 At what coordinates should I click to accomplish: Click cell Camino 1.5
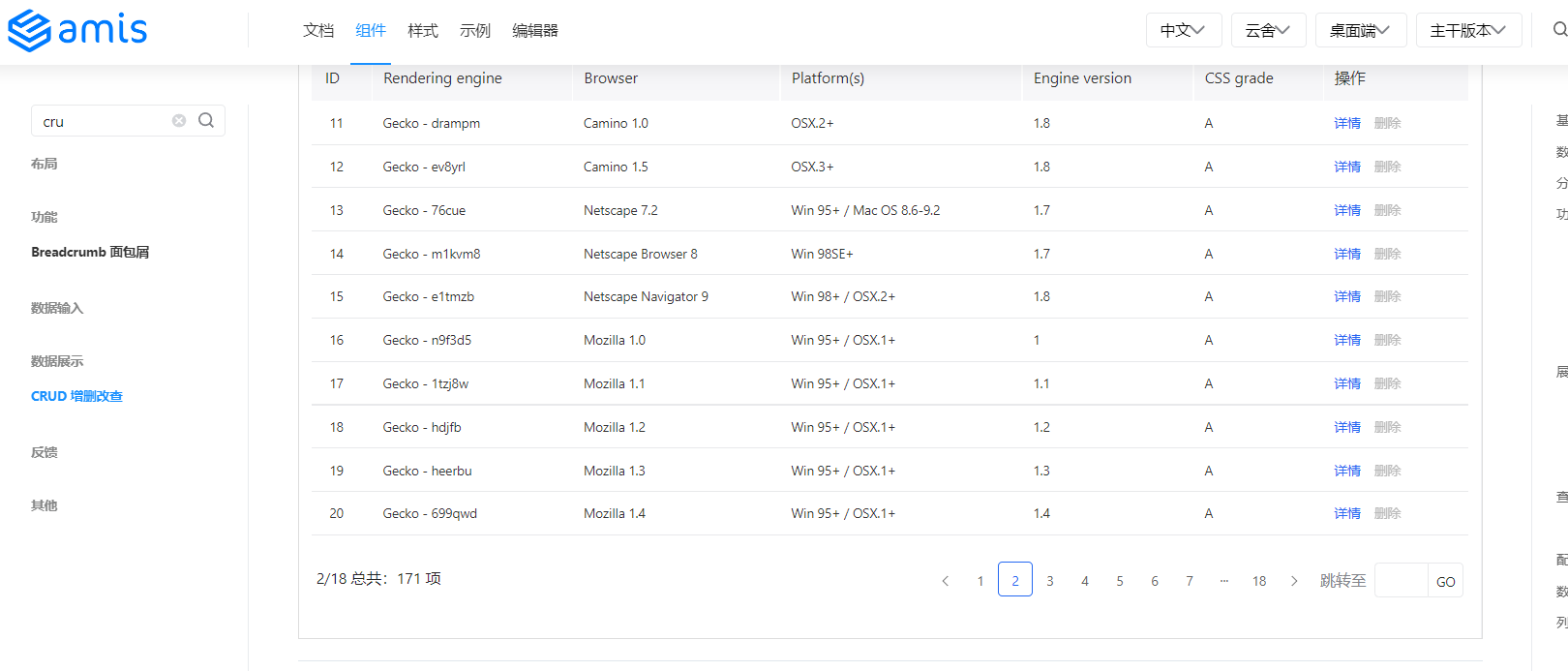pyautogui.click(x=616, y=167)
